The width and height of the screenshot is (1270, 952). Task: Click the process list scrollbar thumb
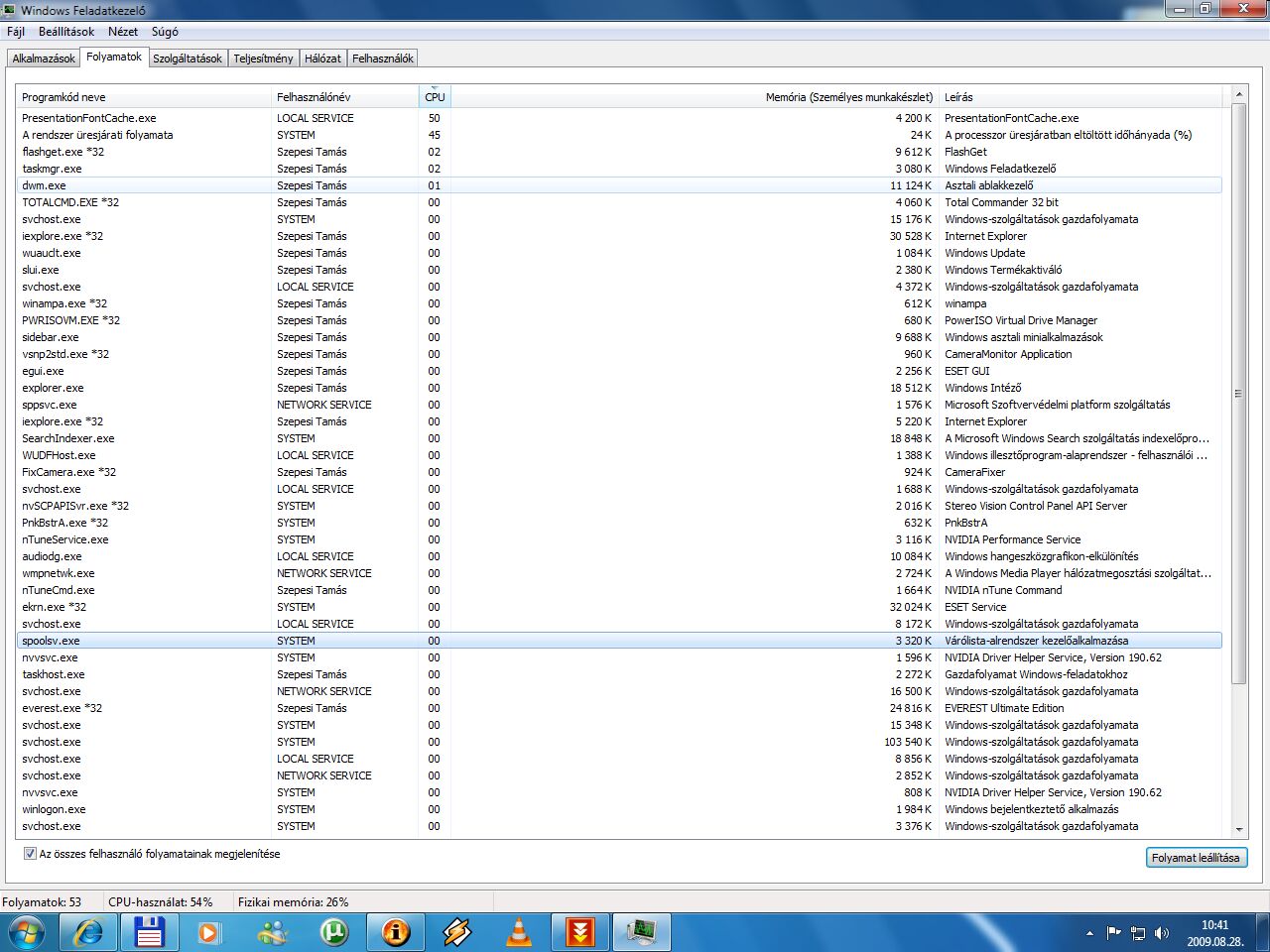[x=1238, y=393]
